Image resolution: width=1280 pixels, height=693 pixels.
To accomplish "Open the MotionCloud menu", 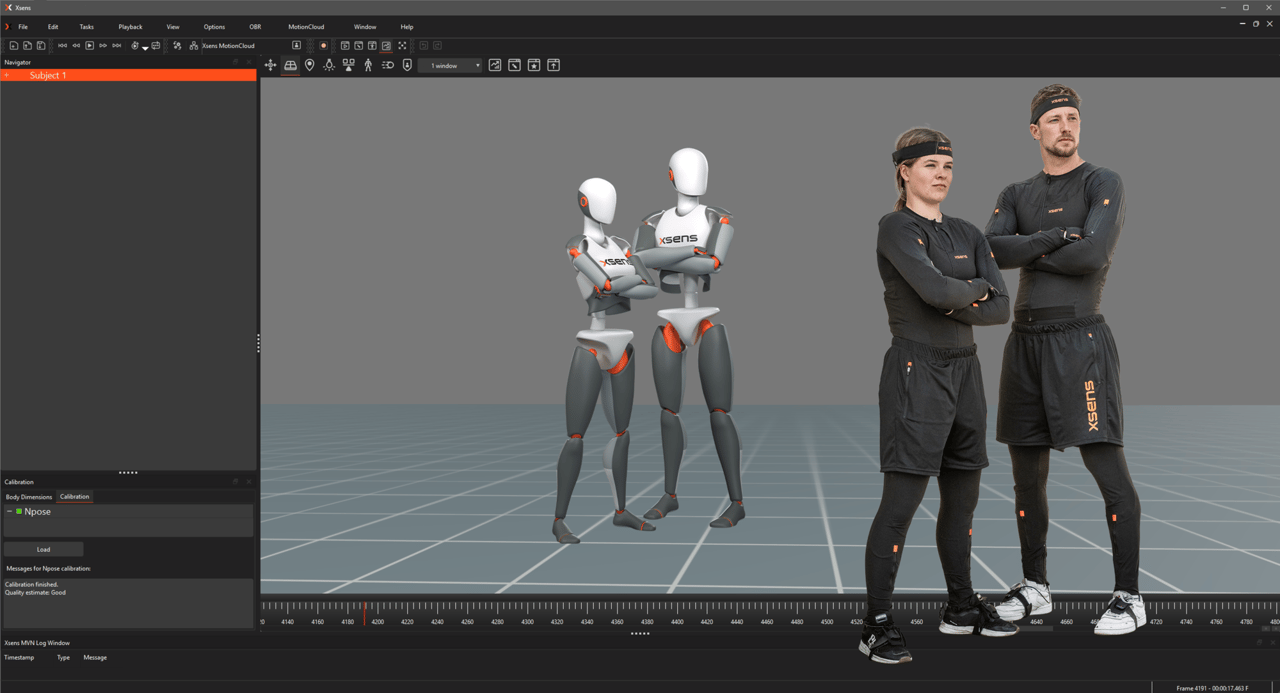I will point(305,27).
